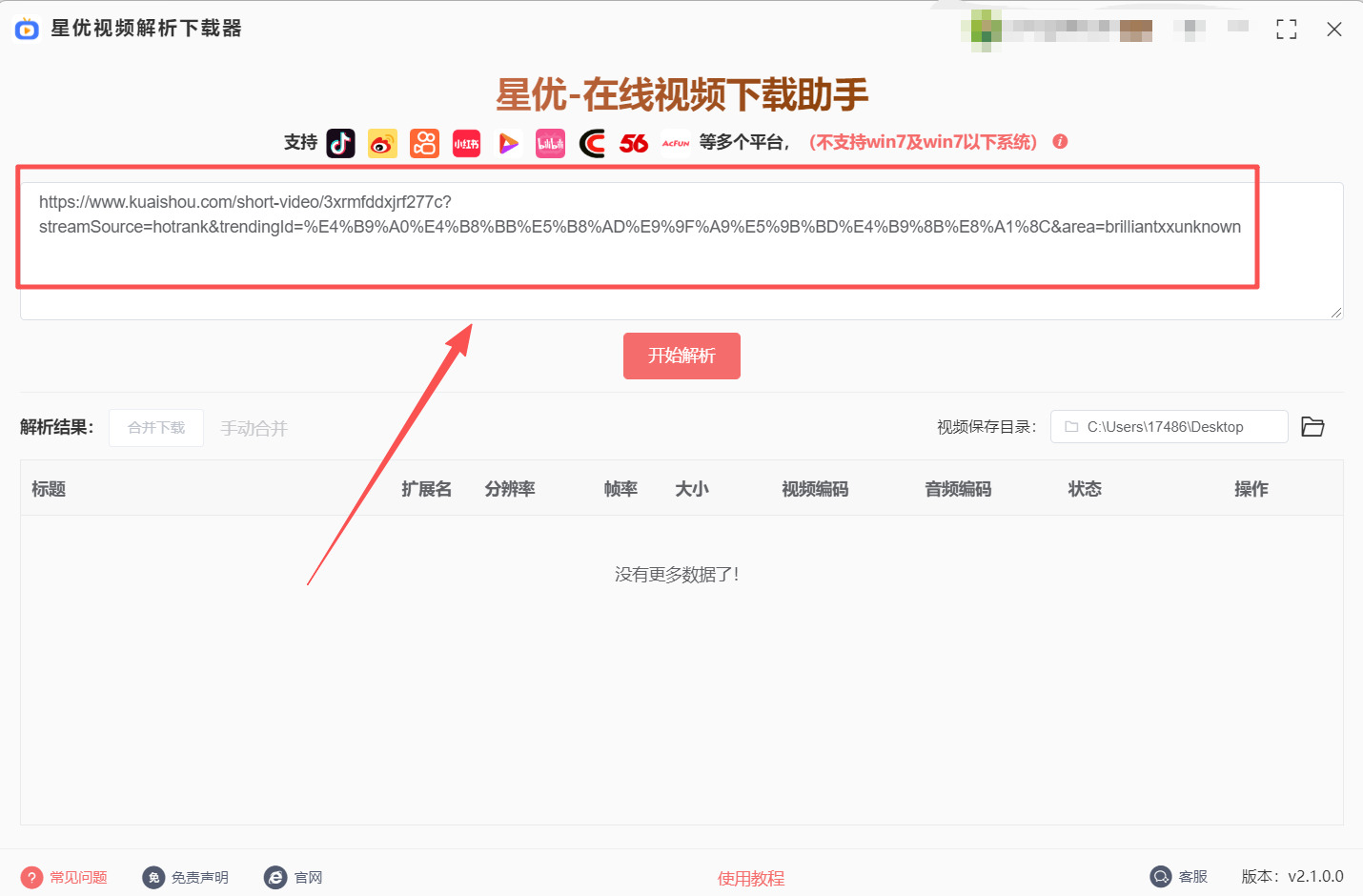
Task: Click the 没有更多数据了! empty table message
Action: point(677,574)
